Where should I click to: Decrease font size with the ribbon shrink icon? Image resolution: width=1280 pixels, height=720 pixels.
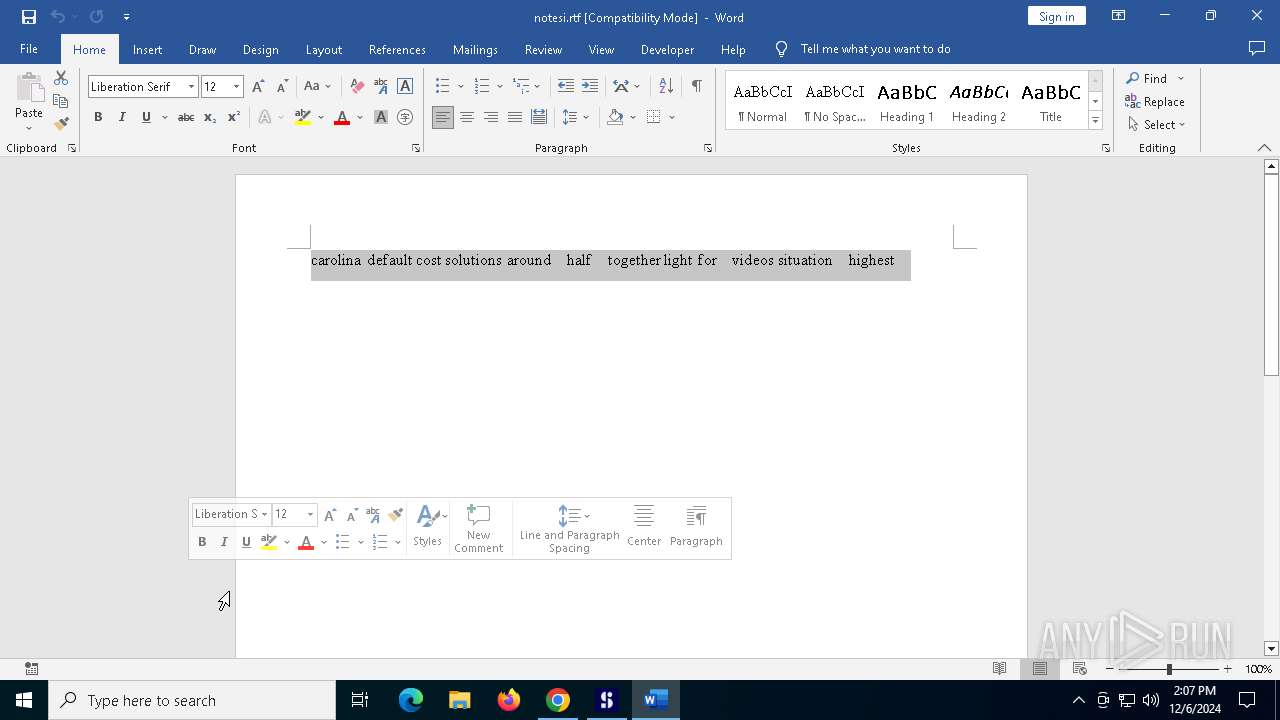point(282,87)
